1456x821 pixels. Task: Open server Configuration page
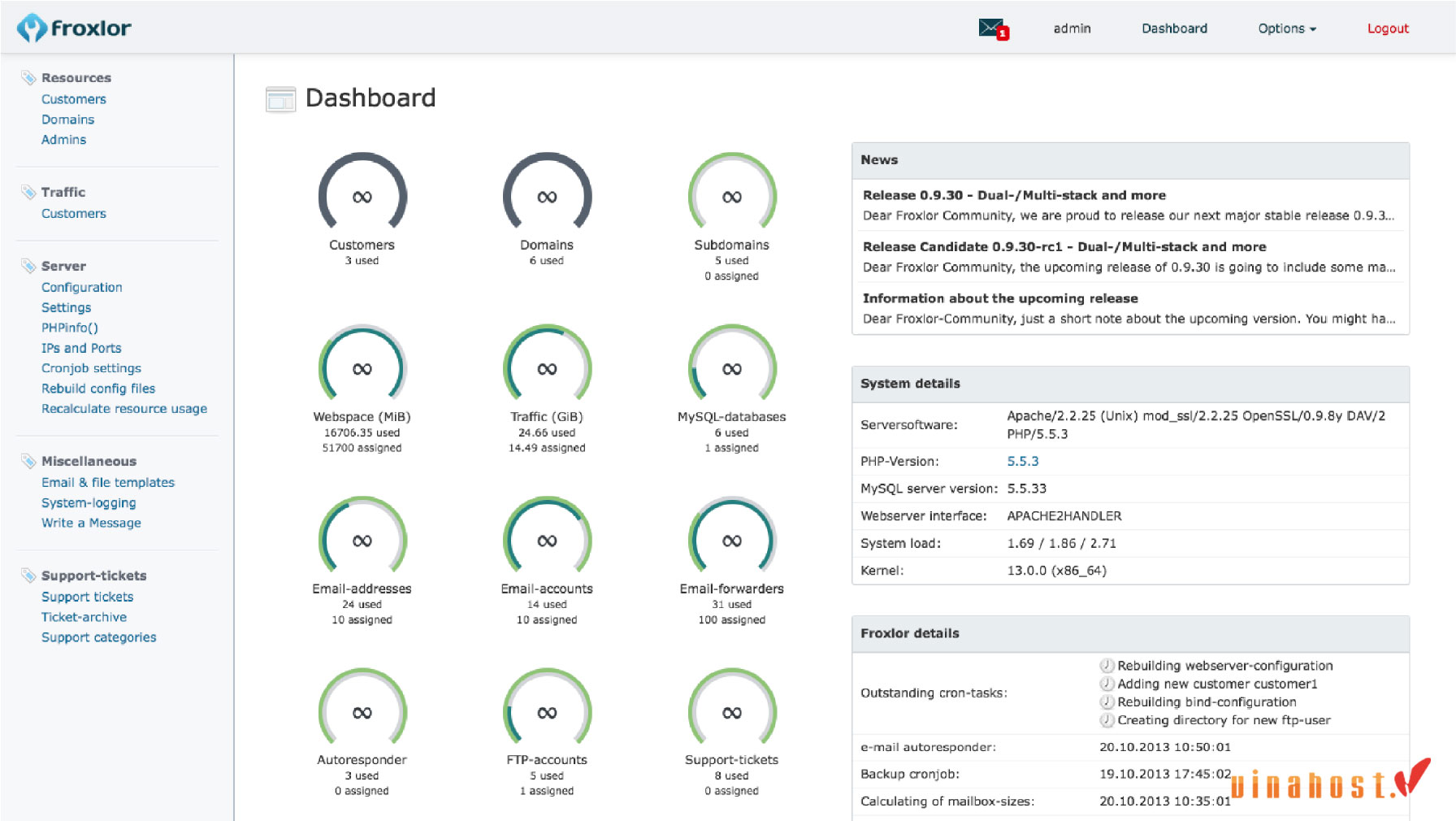[82, 288]
